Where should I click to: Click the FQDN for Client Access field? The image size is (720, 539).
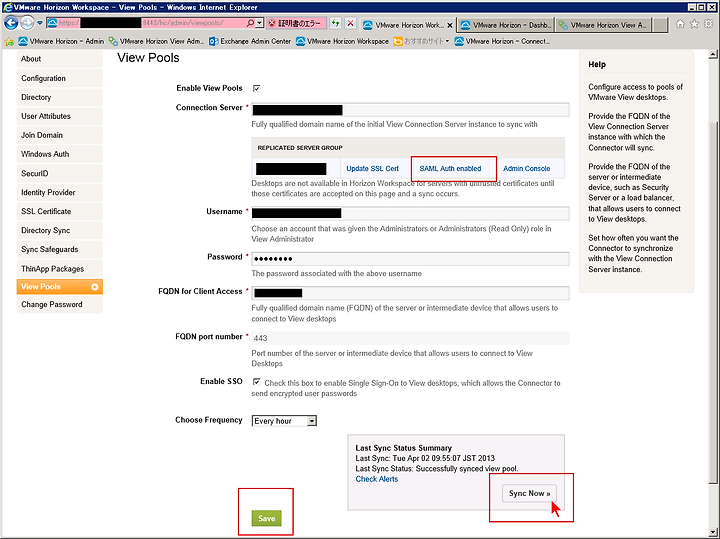[410, 293]
